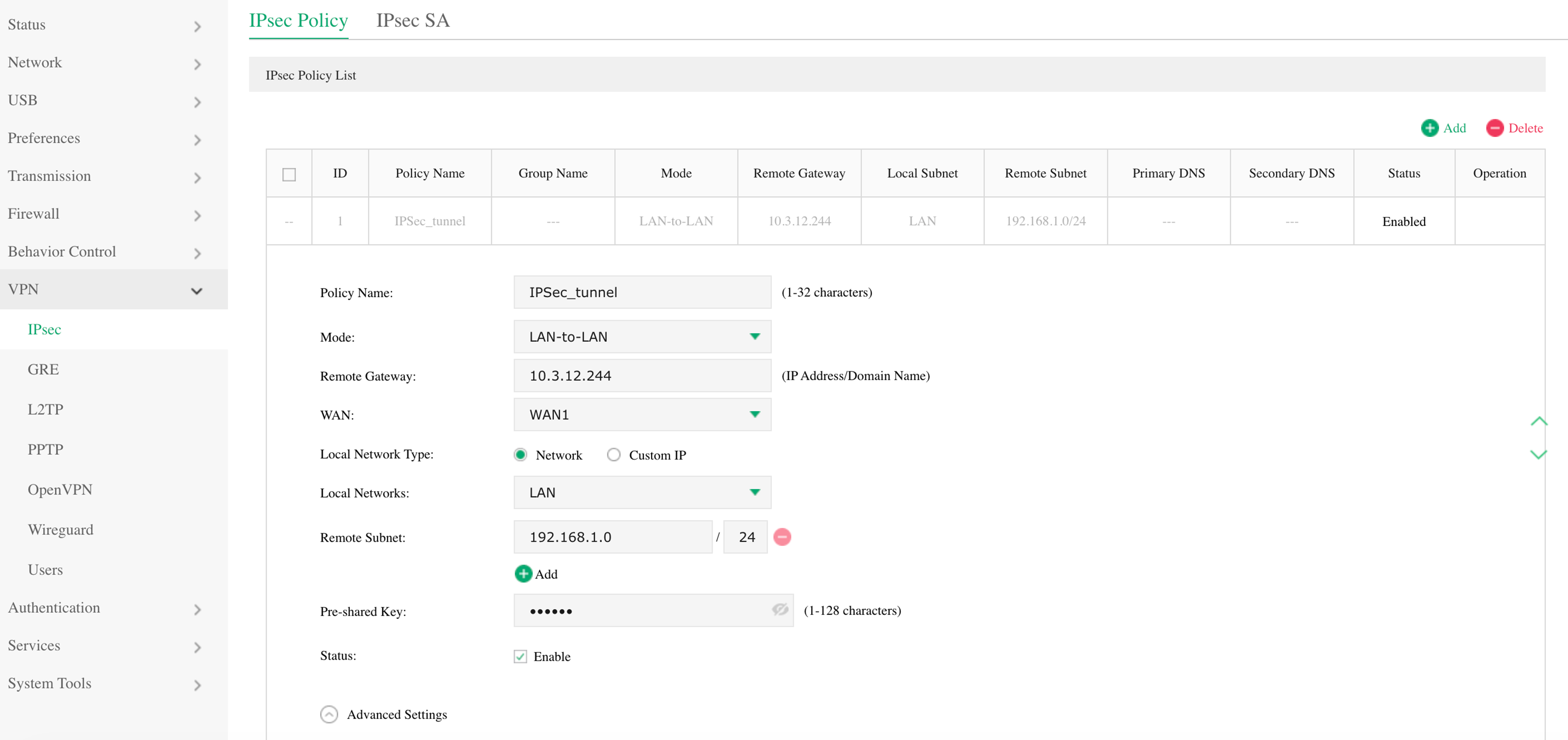Expand the System Tools sidebar menu

(114, 683)
